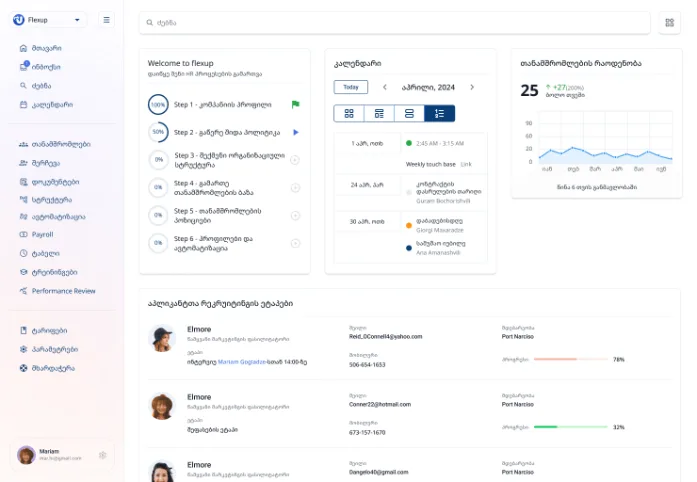
Task: Click the Conner22@hotmail.com email
Action: pyautogui.click(x=380, y=404)
